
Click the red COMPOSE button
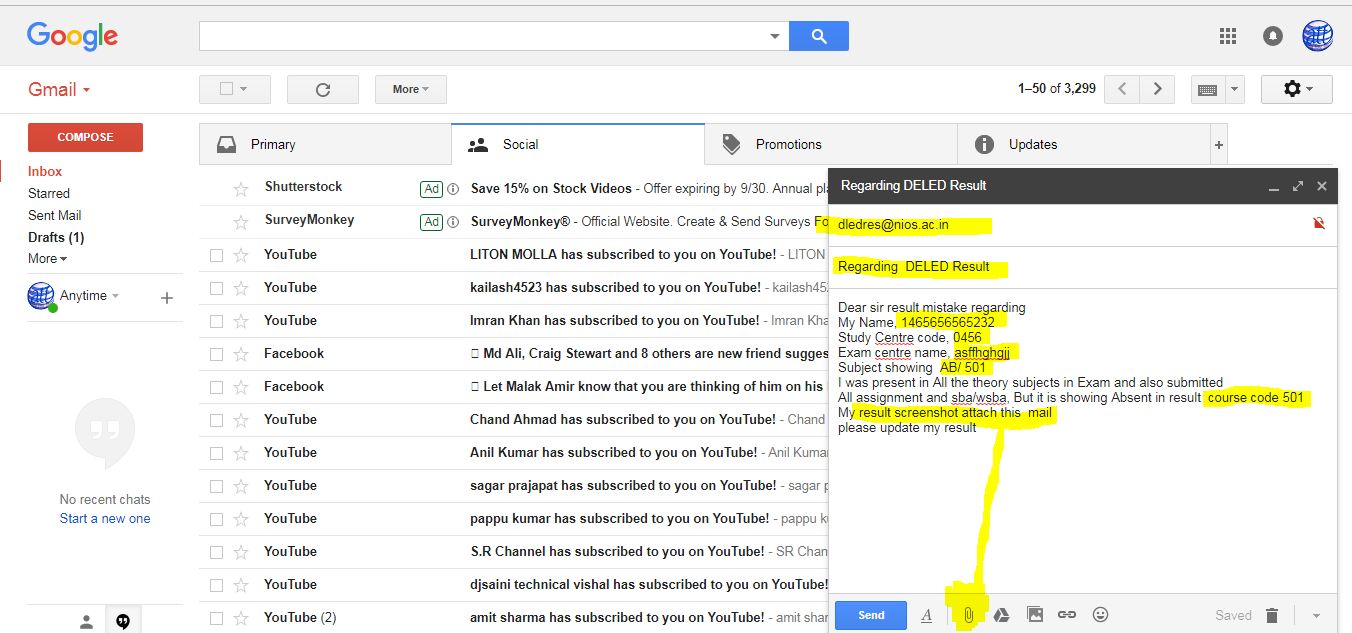85,137
